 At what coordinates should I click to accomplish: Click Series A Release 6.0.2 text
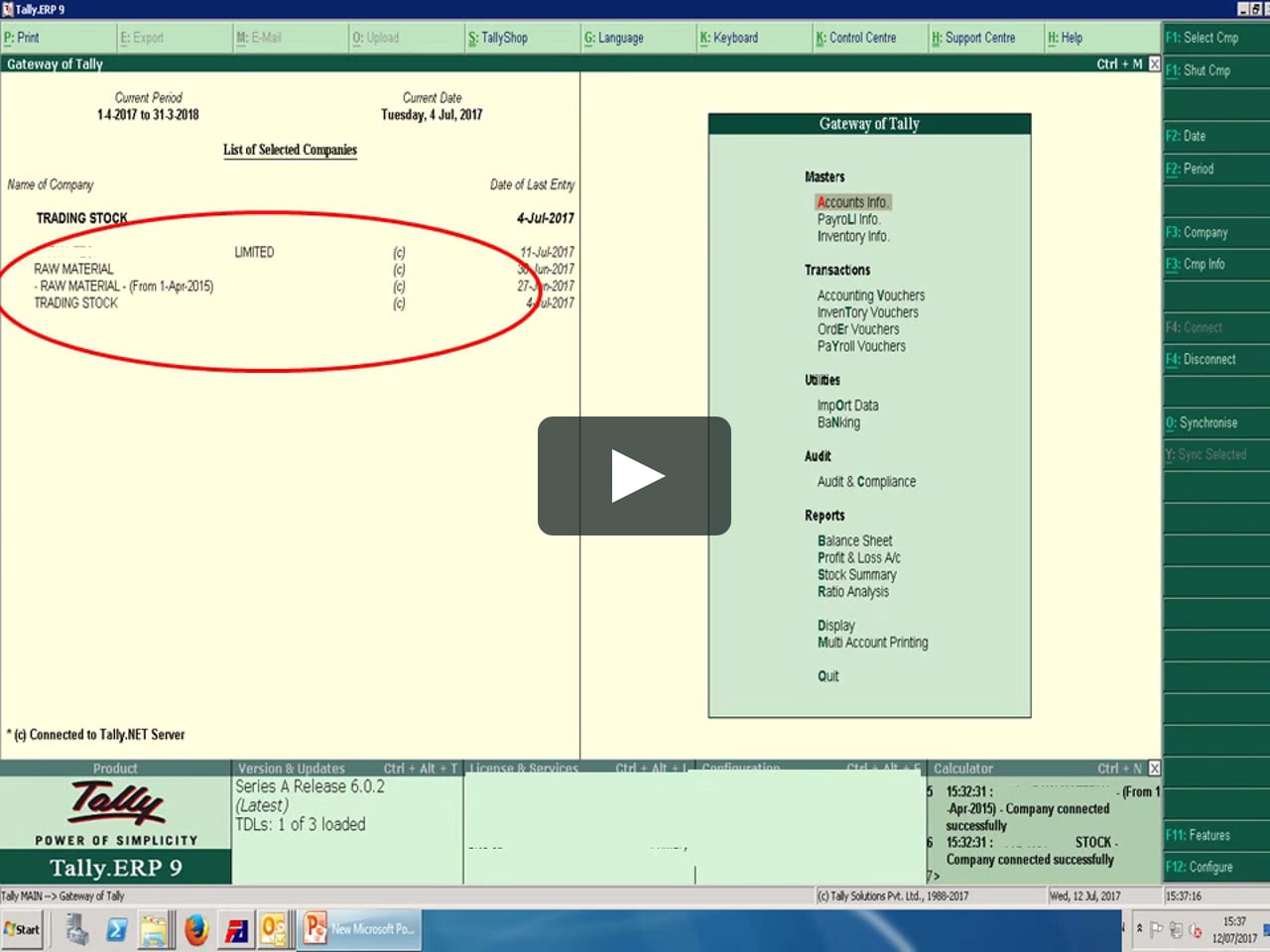click(x=310, y=786)
